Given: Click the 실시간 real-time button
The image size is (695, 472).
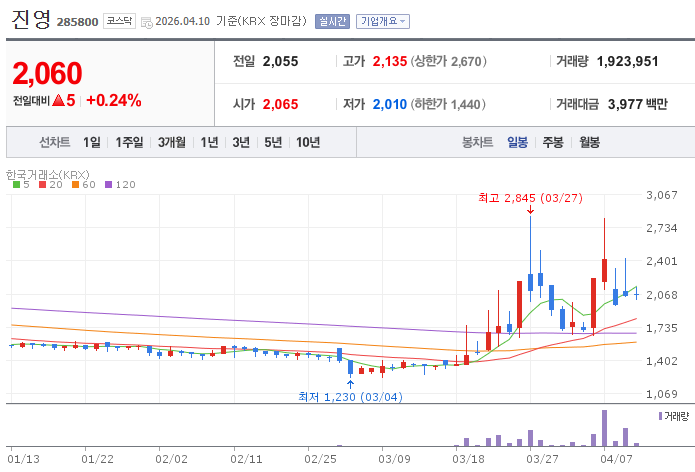Looking at the screenshot, I should (332, 21).
